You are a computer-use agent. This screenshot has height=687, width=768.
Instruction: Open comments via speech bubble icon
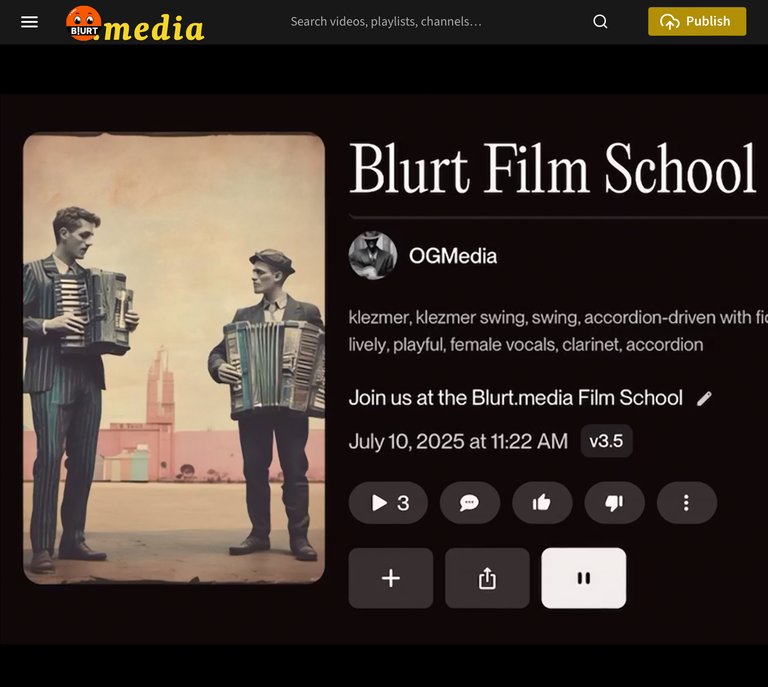[469, 503]
